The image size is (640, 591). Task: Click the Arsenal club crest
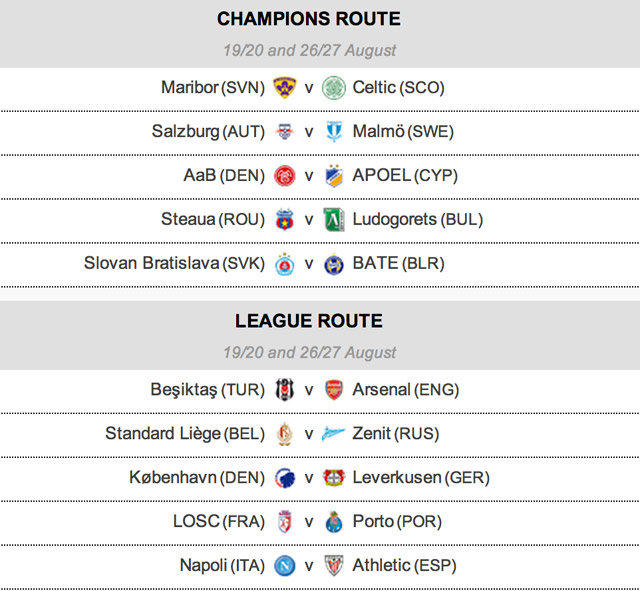[334, 390]
